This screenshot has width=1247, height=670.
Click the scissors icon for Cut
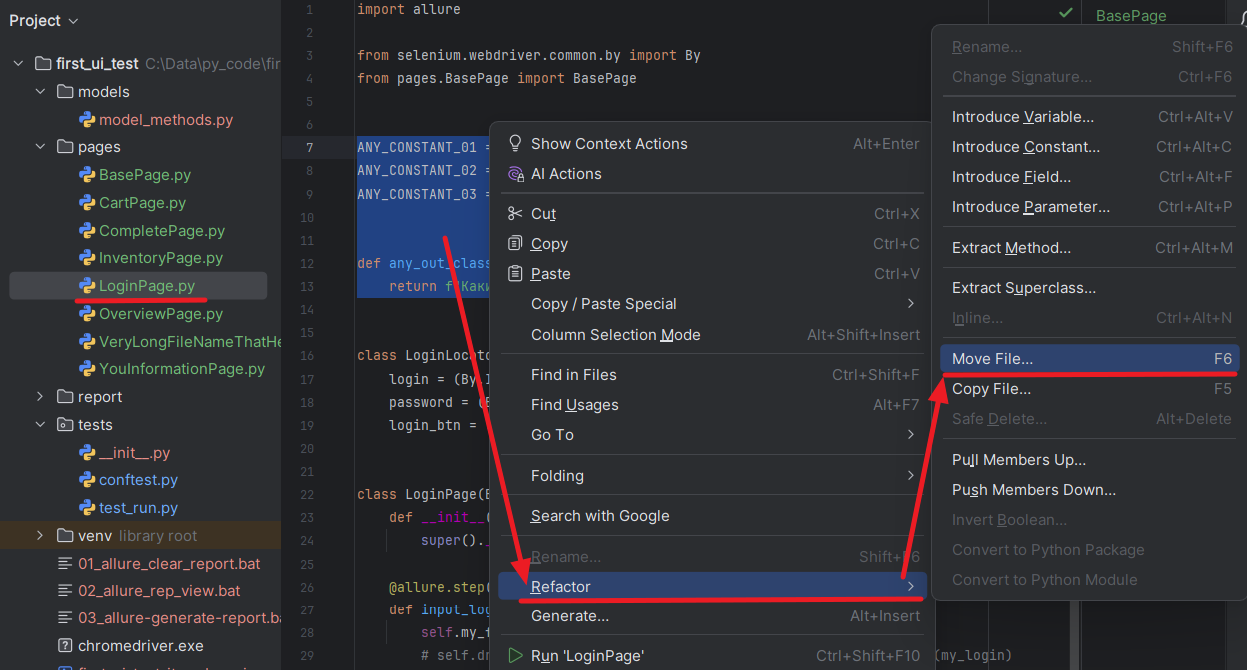[515, 213]
